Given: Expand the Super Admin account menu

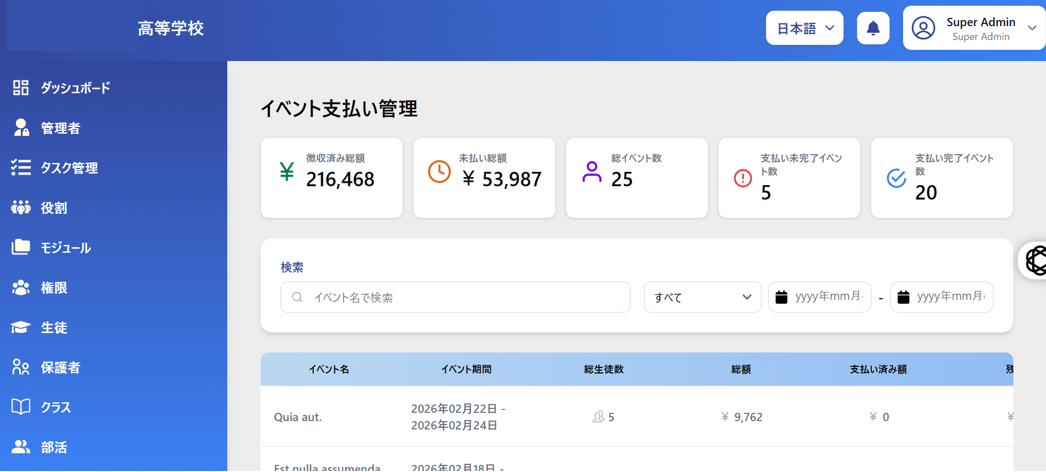Looking at the screenshot, I should pos(1031,28).
